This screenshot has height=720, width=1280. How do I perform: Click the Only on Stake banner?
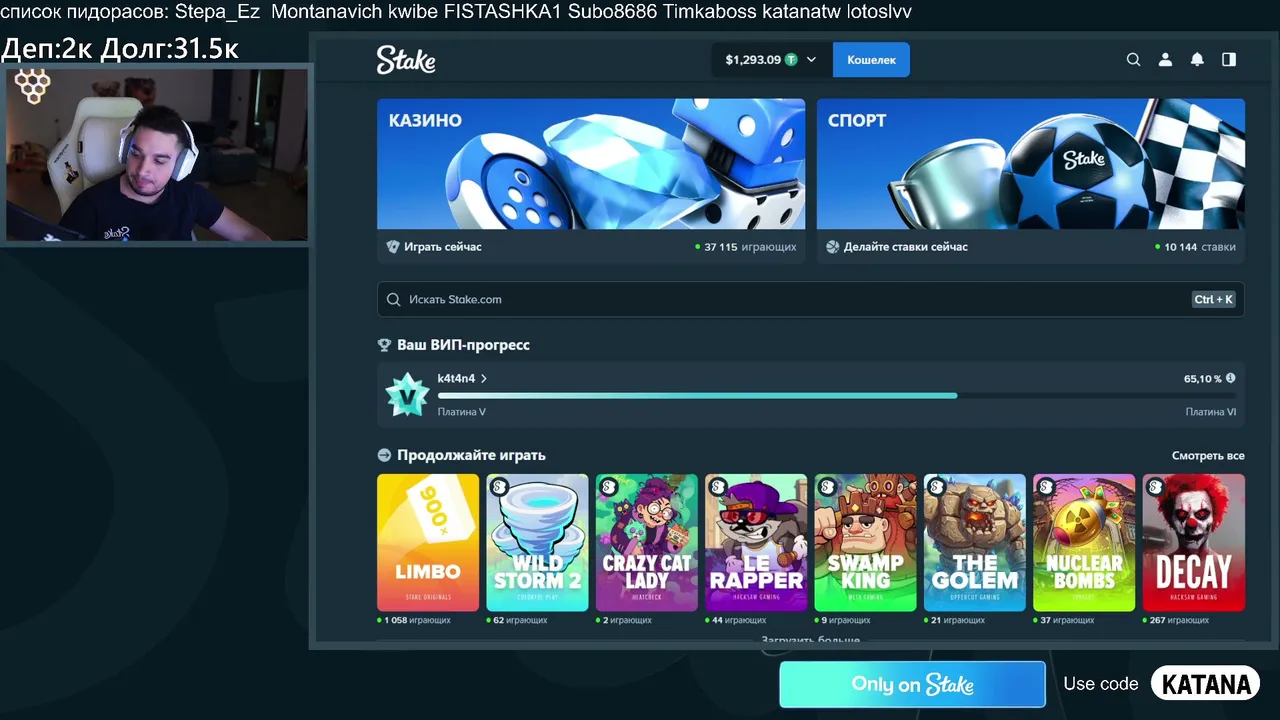(912, 685)
